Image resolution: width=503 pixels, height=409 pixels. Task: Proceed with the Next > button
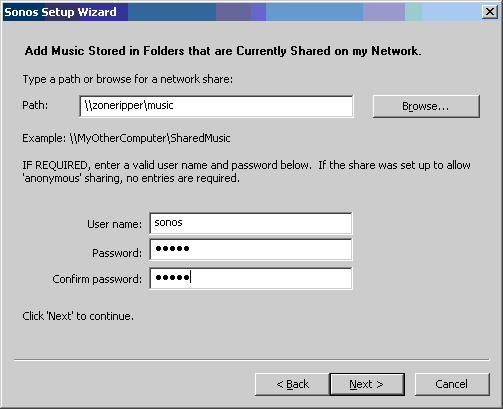[x=367, y=384]
